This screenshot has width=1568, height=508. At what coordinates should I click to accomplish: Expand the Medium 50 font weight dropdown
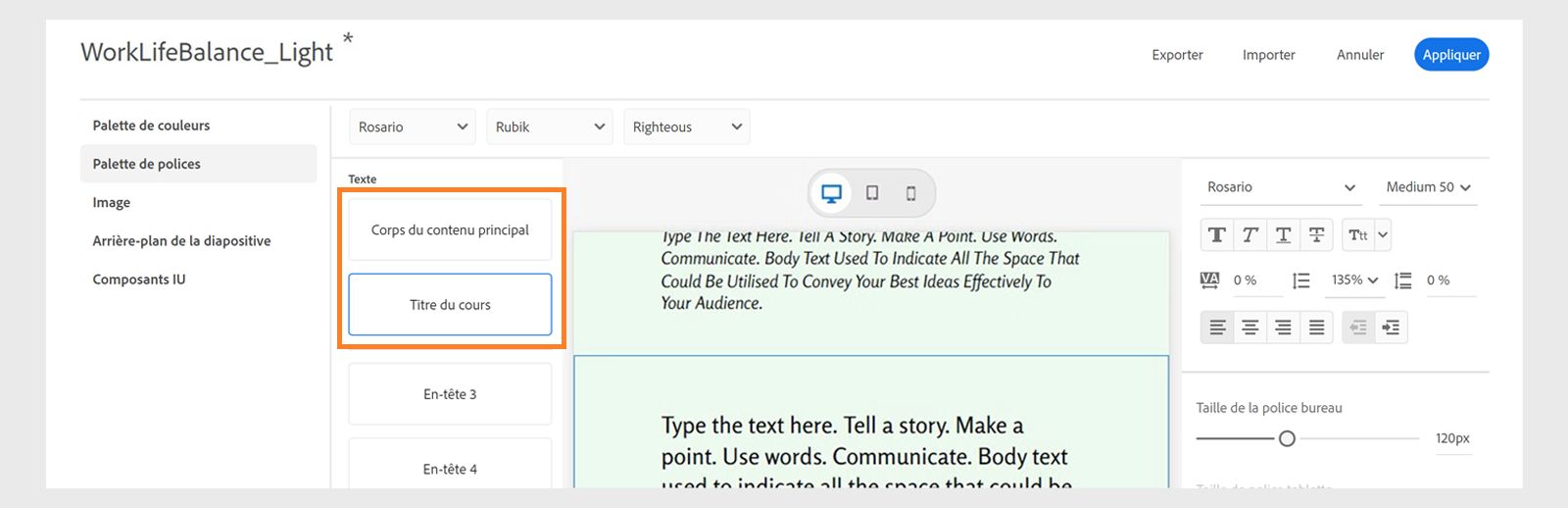pyautogui.click(x=1428, y=187)
